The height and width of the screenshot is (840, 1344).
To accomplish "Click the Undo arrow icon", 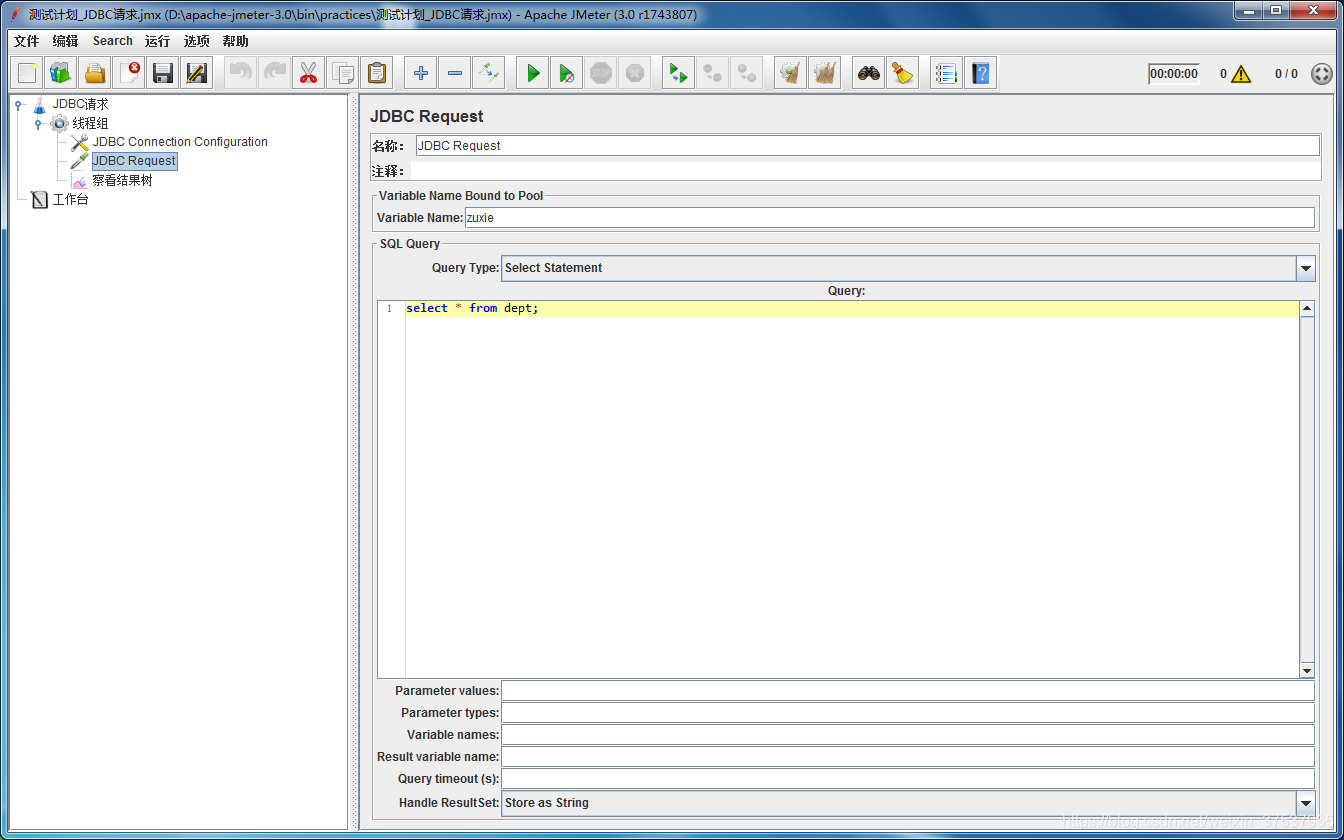I will 241,73.
